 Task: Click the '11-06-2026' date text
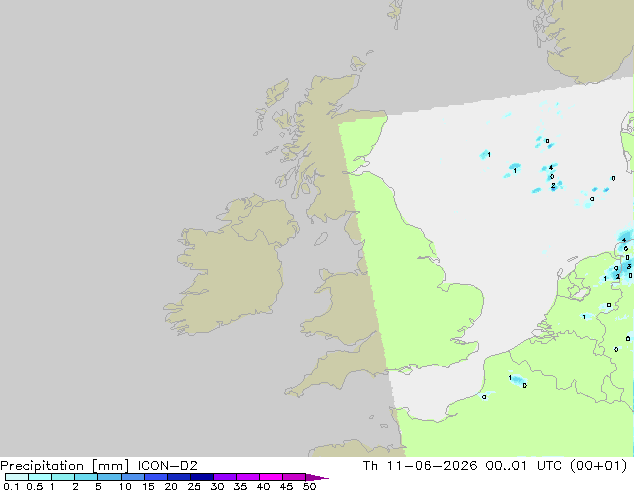pos(432,466)
